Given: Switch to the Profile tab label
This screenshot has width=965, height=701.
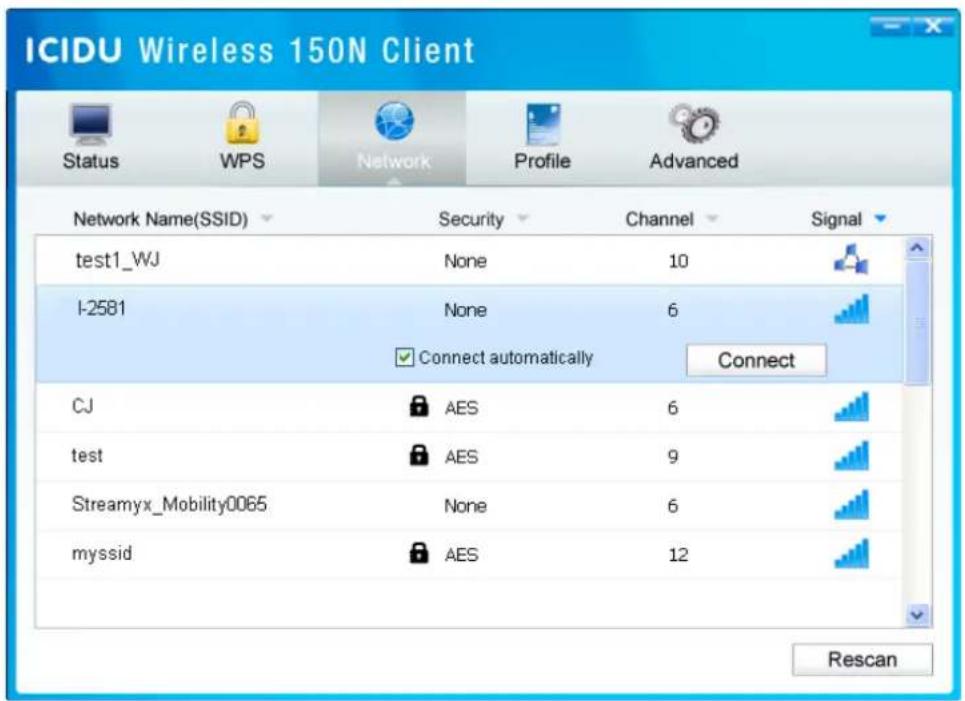Looking at the screenshot, I should (x=542, y=161).
